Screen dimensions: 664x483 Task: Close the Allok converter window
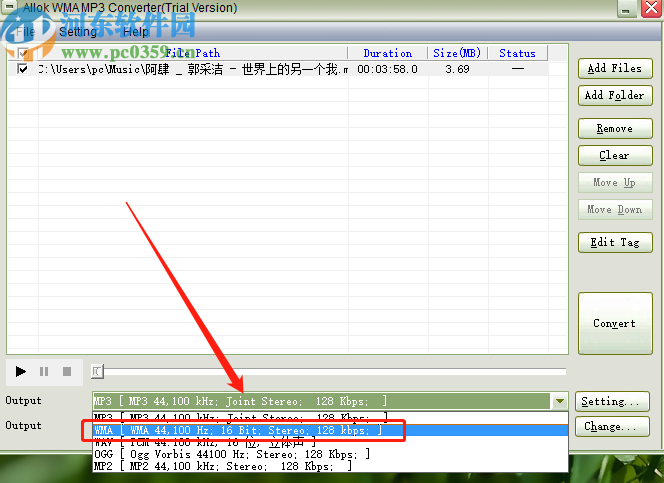(651, 8)
